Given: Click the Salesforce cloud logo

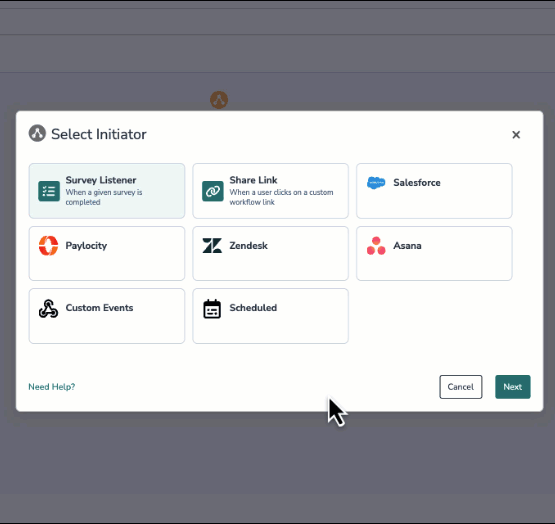Looking at the screenshot, I should tap(376, 183).
